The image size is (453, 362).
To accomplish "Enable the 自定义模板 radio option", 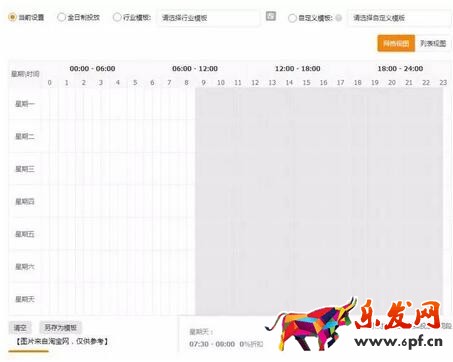I will 292,18.
